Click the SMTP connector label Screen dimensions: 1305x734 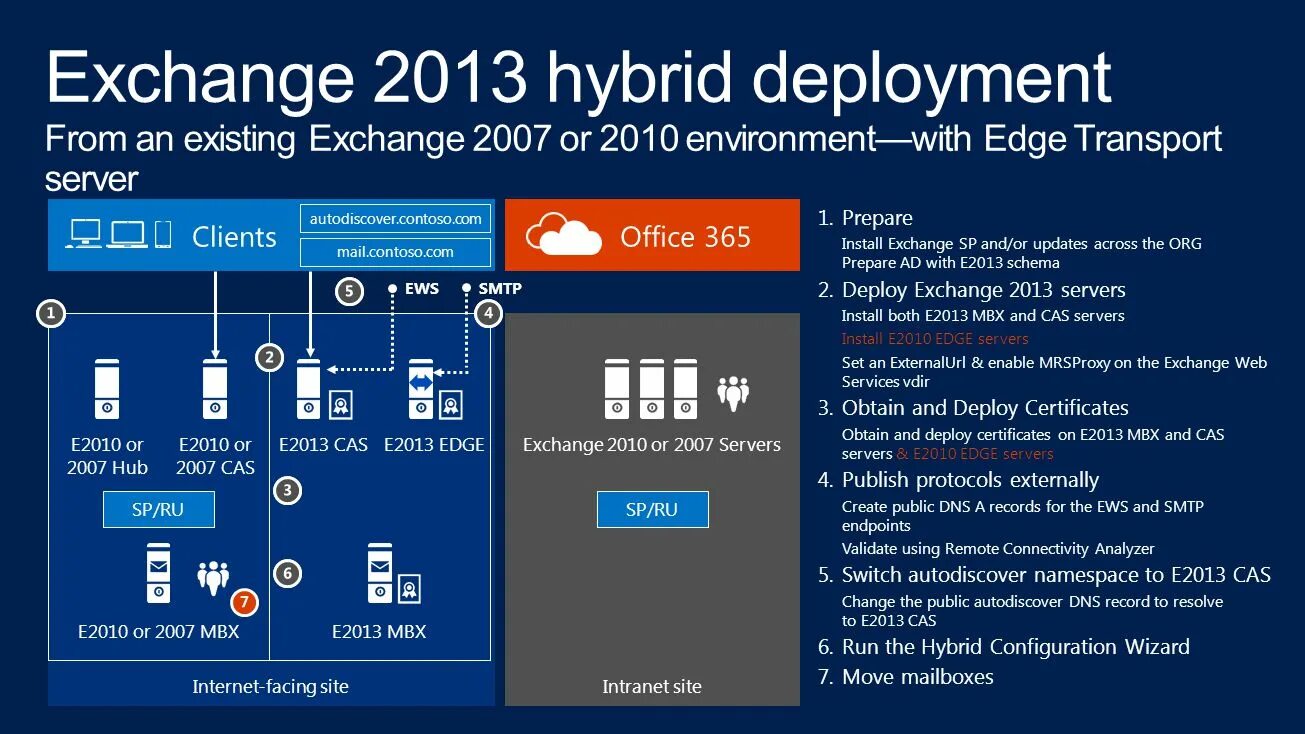click(500, 289)
